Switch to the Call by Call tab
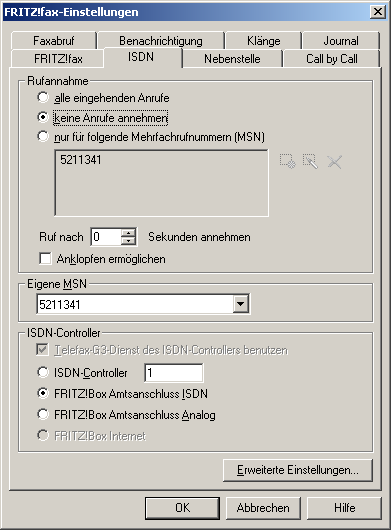391x530 pixels. click(x=332, y=59)
